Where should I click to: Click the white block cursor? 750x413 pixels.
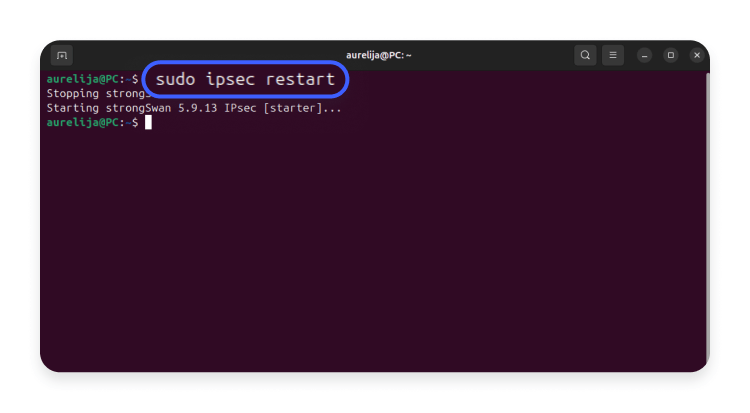pos(148,123)
